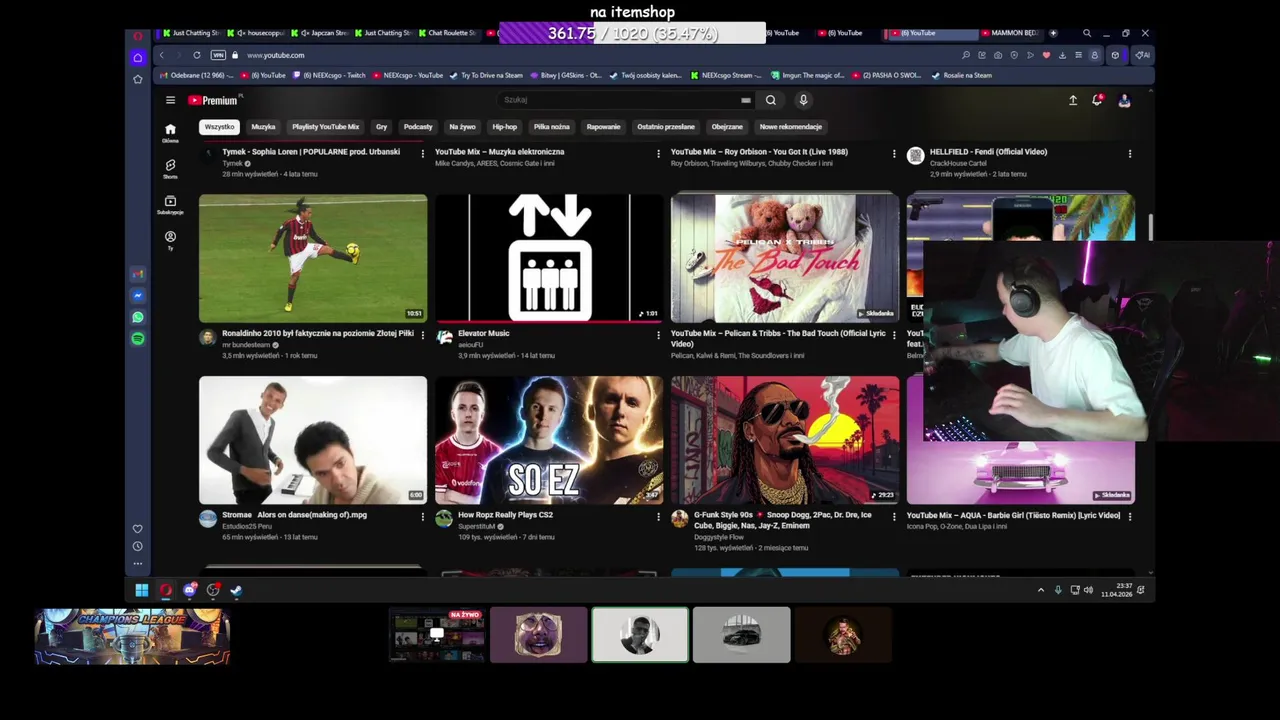
Task: Click the heart icon in the address bar
Action: tap(1046, 55)
